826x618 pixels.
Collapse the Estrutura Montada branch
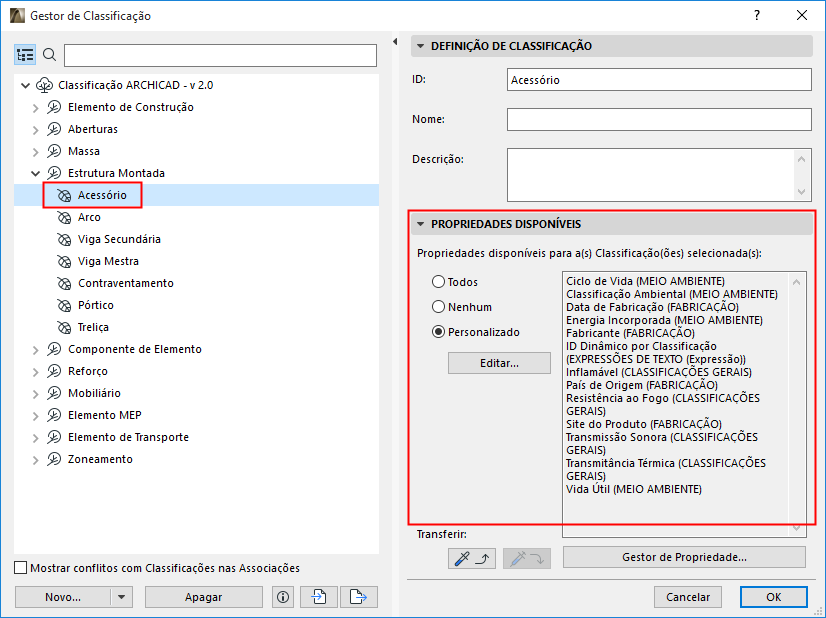[x=35, y=173]
